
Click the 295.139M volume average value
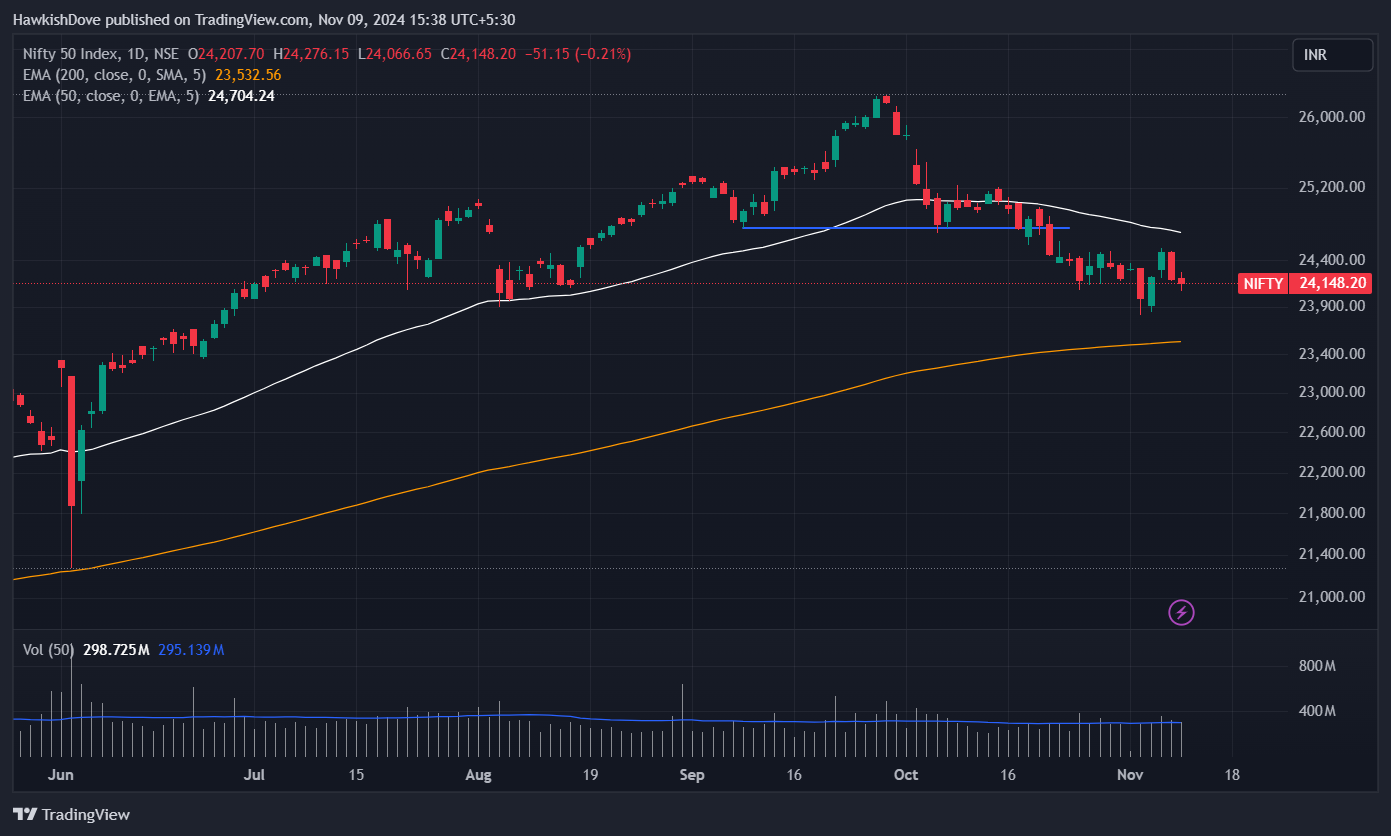point(191,650)
